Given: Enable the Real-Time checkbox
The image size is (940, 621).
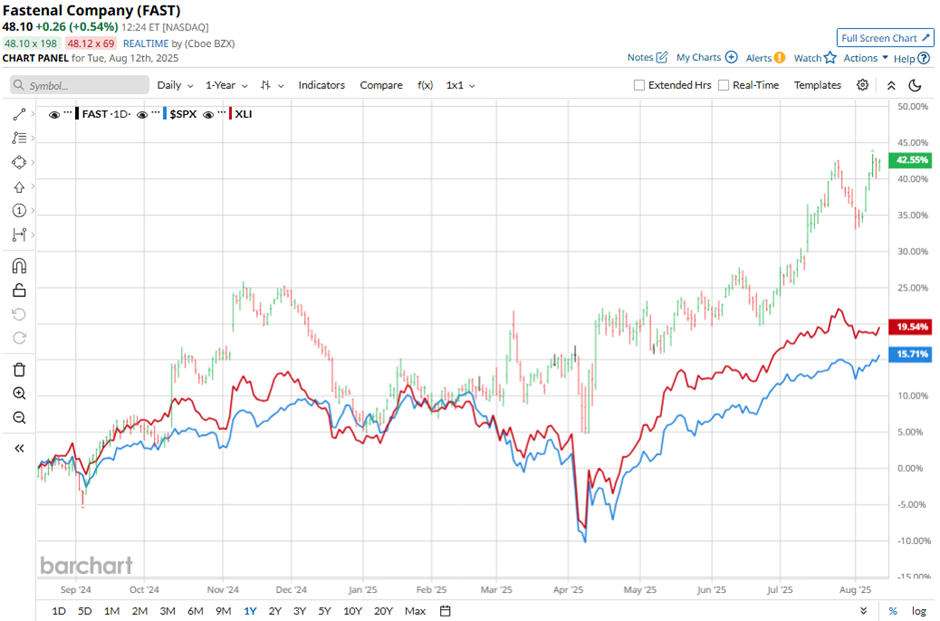Looking at the screenshot, I should tap(724, 85).
